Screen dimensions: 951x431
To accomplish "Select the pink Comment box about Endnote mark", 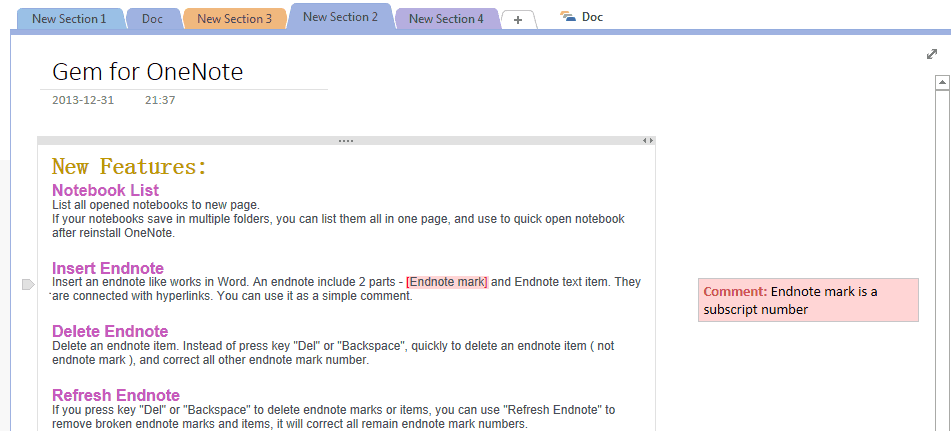I will point(808,300).
